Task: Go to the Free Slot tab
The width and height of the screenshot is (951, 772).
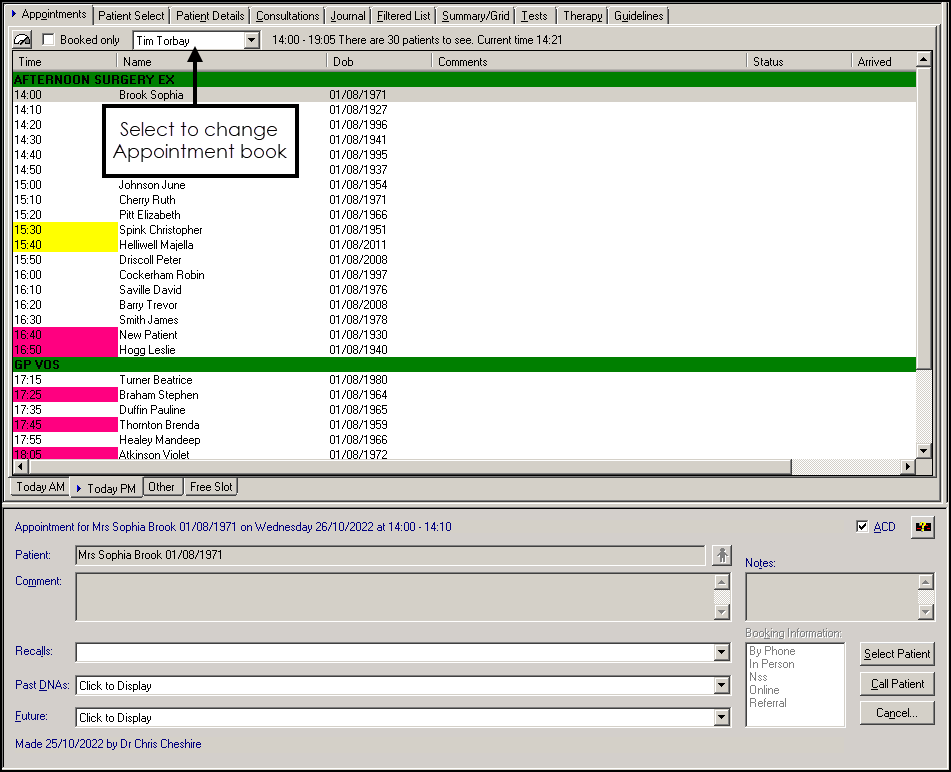Action: 211,487
